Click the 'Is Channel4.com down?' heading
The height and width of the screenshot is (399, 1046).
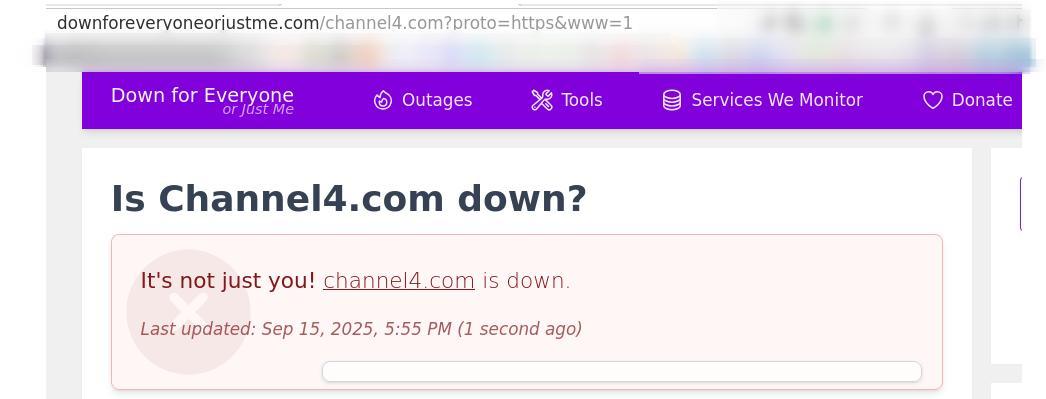(x=348, y=199)
